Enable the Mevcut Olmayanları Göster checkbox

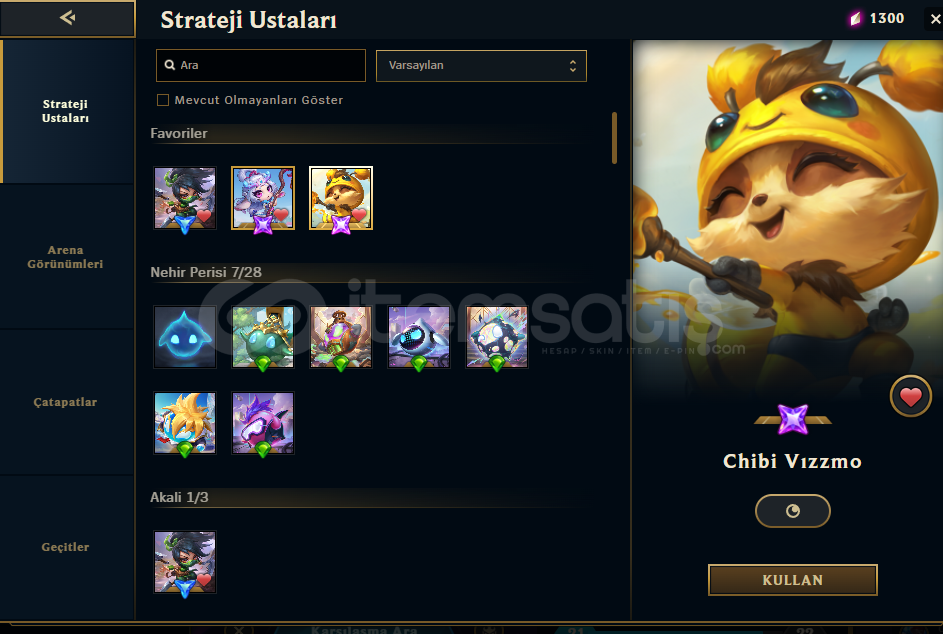click(163, 100)
